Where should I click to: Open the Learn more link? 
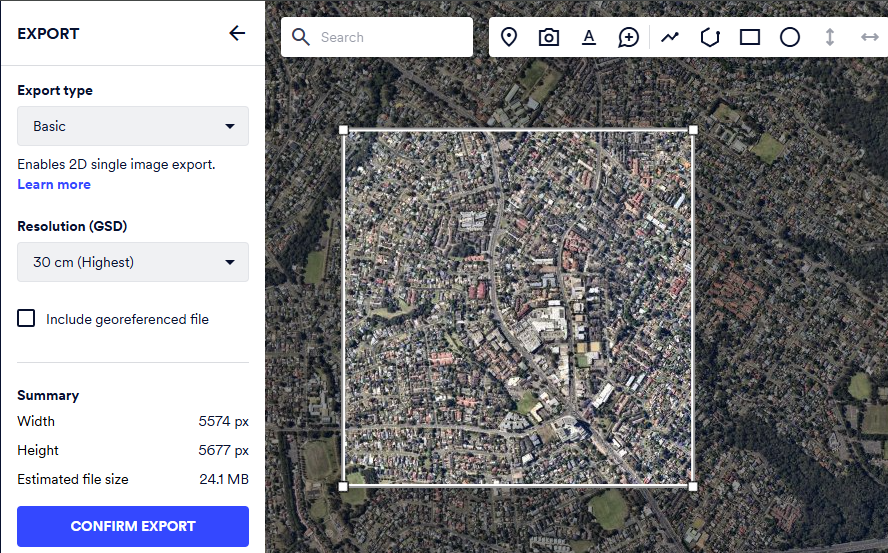coord(54,184)
